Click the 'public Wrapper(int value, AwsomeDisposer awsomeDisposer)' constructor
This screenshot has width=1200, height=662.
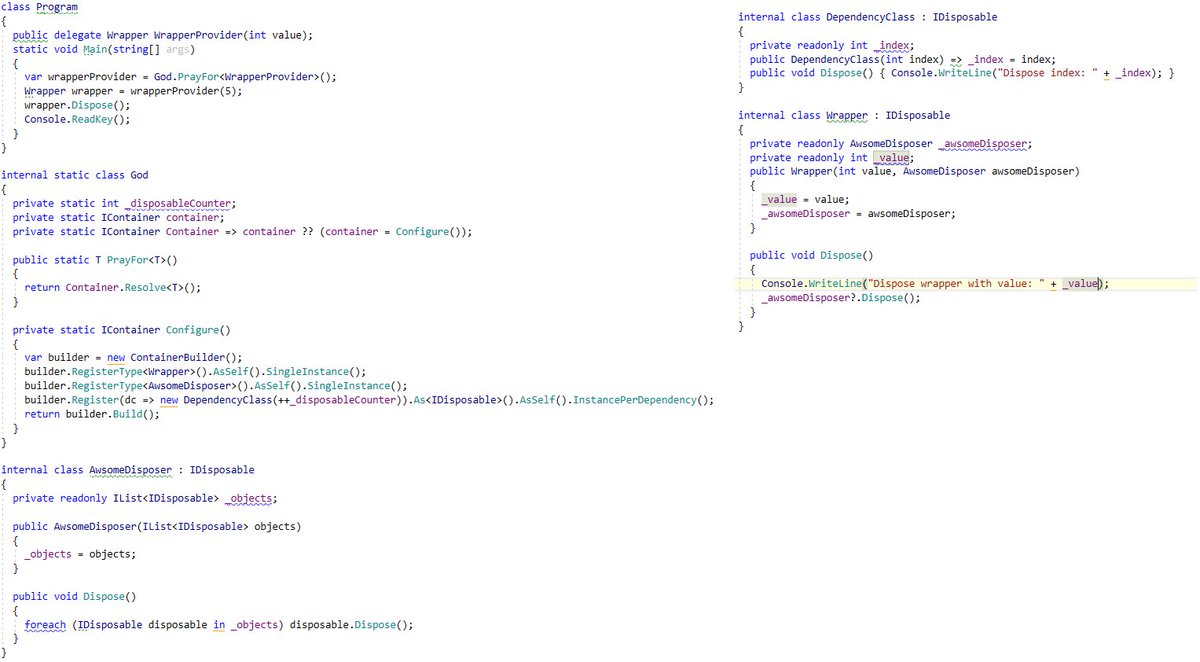pos(915,171)
